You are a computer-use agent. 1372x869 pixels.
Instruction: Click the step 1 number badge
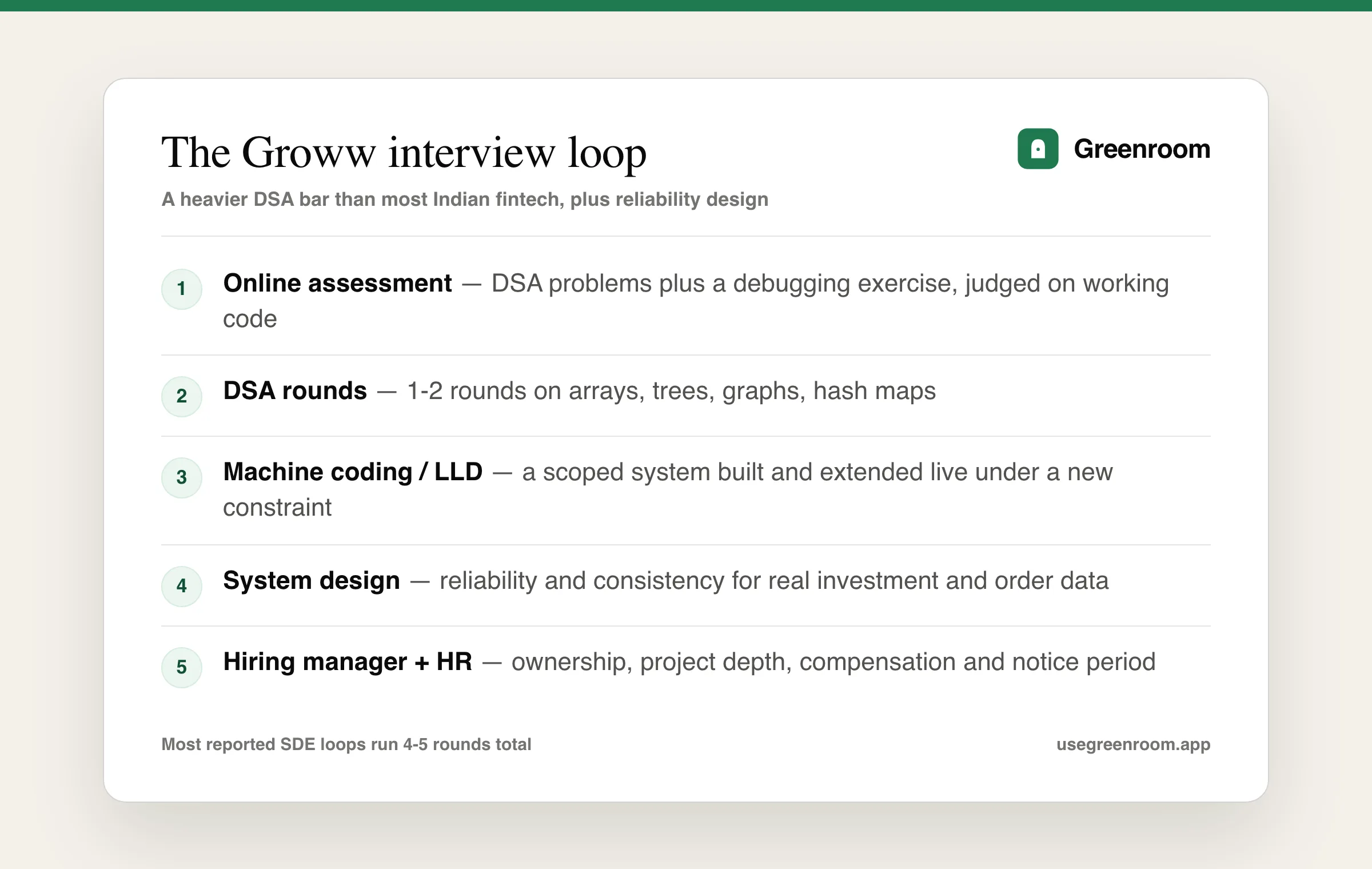(x=182, y=289)
